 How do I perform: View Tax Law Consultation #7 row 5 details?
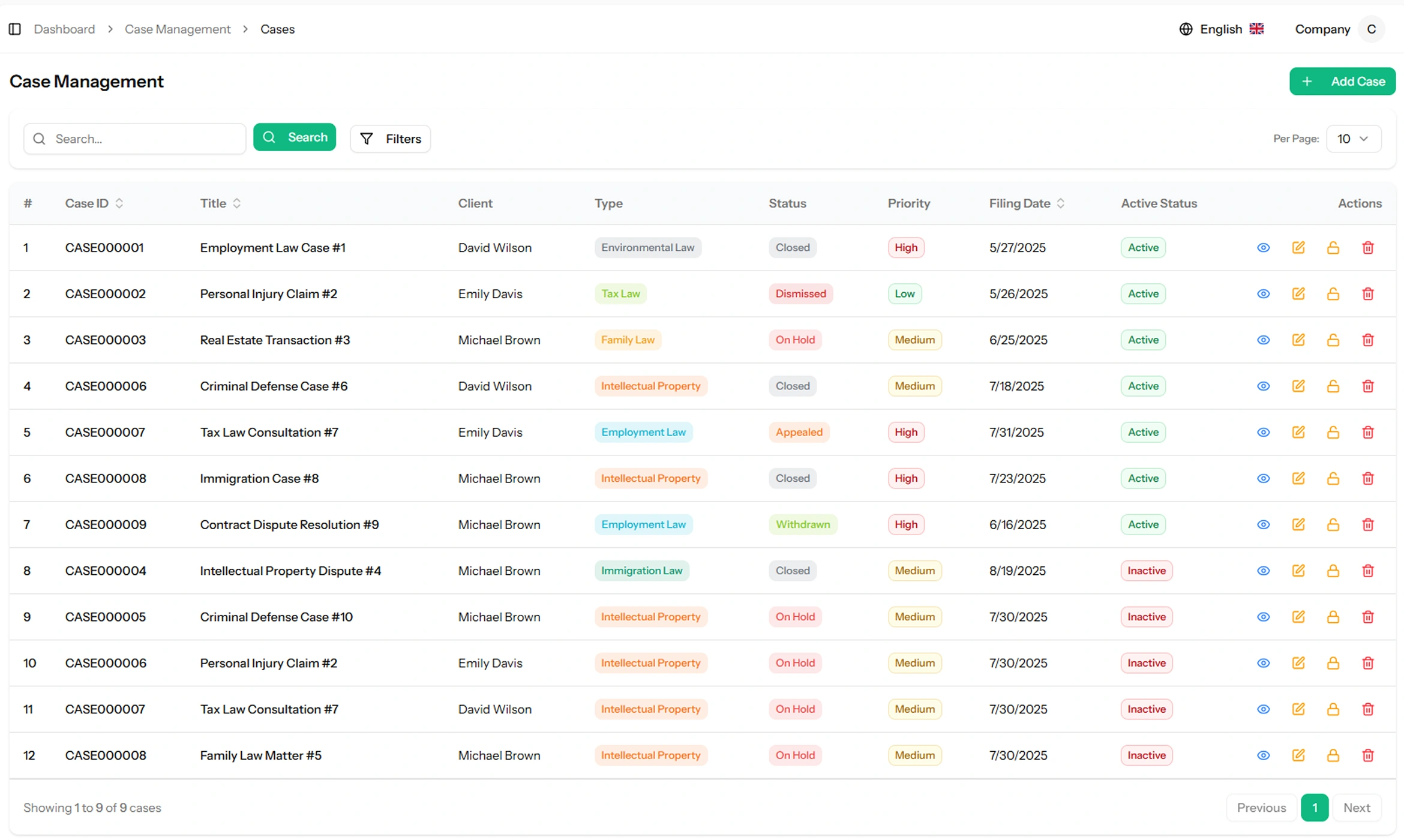click(1263, 433)
